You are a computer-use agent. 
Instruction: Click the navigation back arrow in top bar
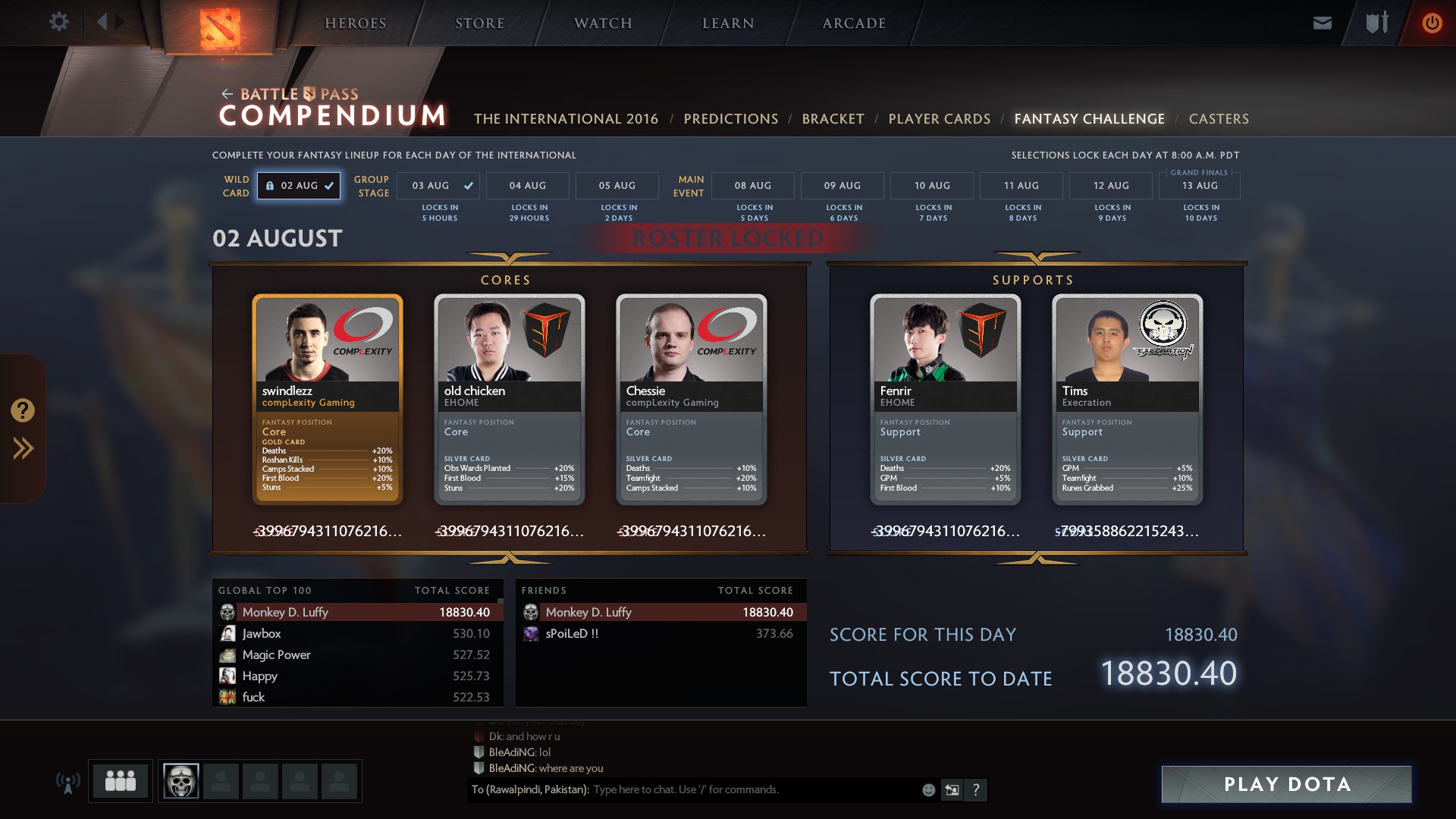coord(102,22)
